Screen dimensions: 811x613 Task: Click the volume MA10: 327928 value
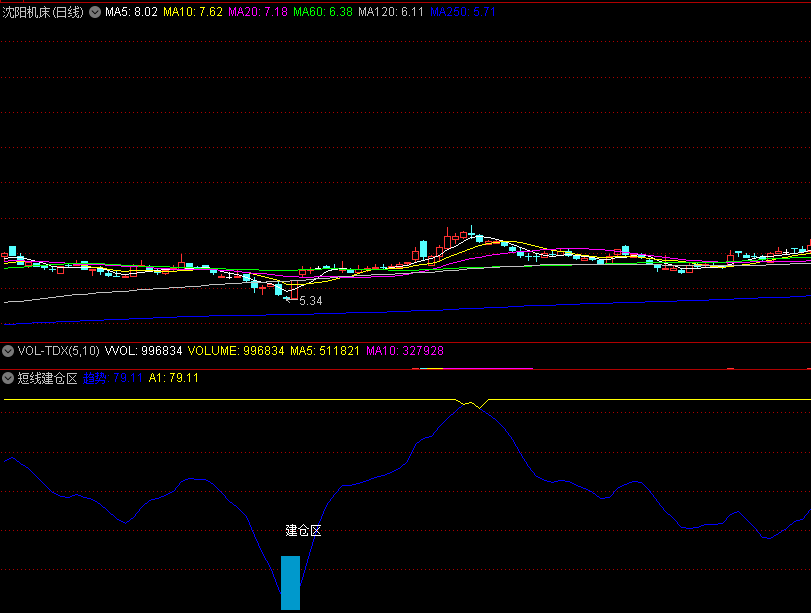[405, 351]
